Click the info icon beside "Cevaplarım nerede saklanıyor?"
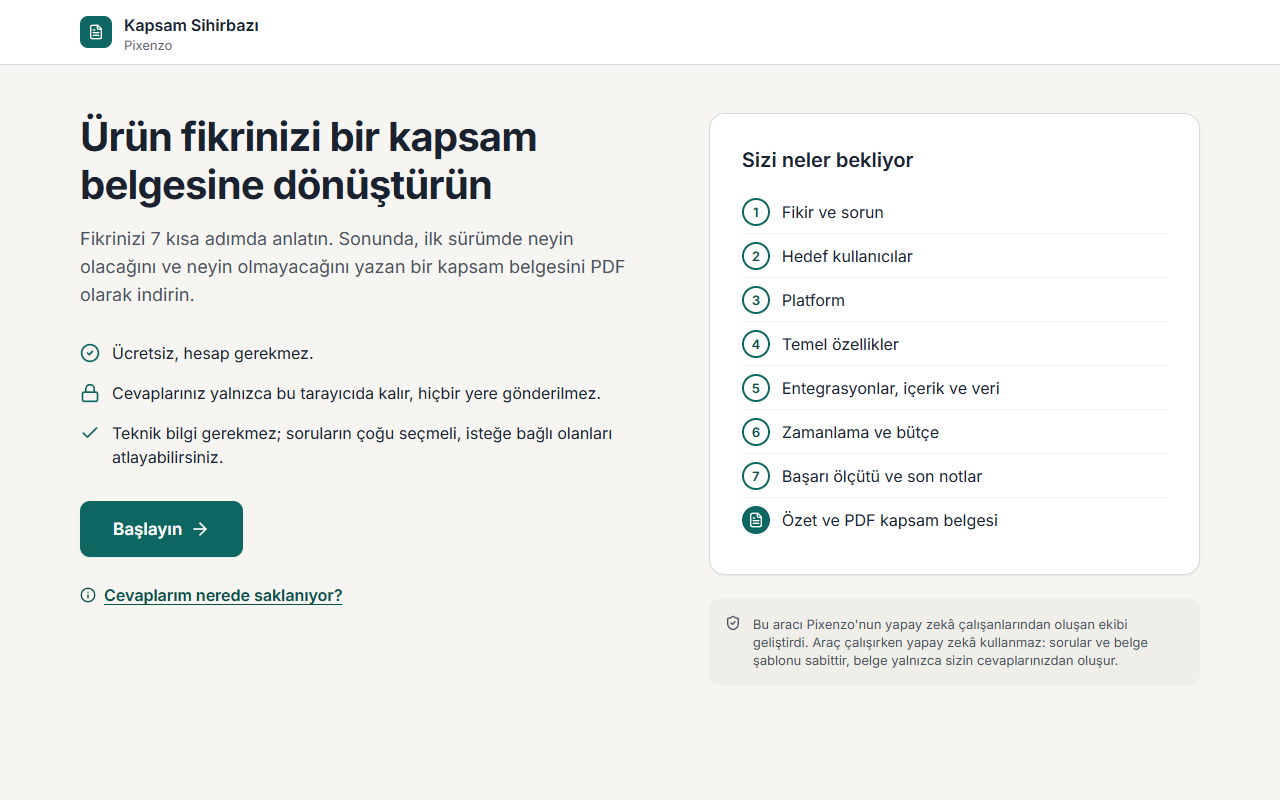 pos(88,595)
